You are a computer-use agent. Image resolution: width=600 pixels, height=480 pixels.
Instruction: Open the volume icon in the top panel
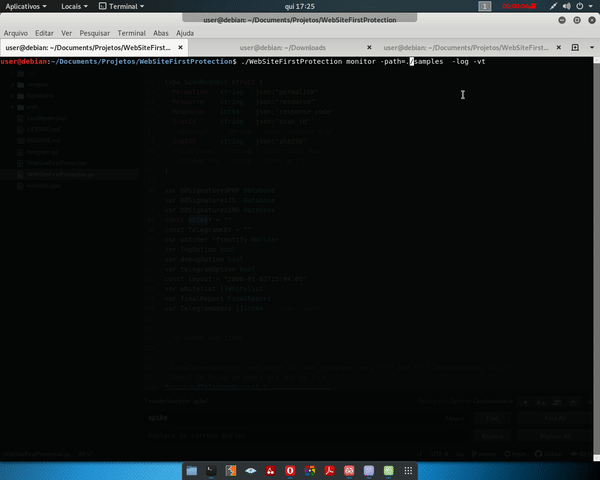click(x=569, y=6)
